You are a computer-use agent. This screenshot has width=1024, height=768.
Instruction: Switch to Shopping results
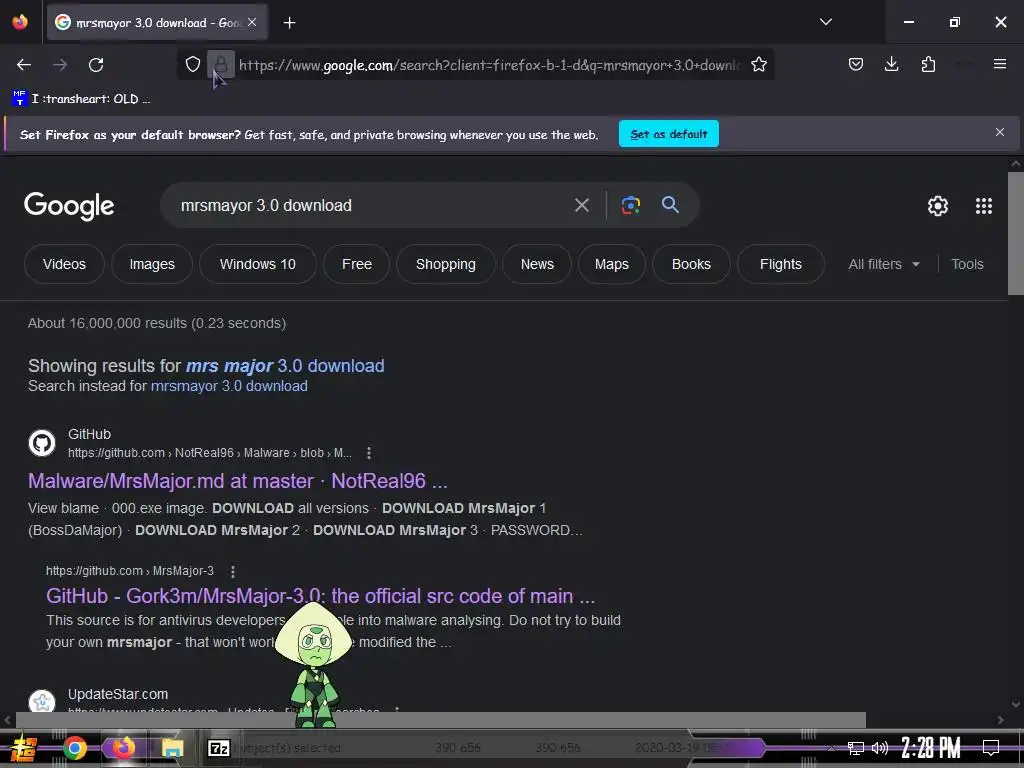click(445, 264)
